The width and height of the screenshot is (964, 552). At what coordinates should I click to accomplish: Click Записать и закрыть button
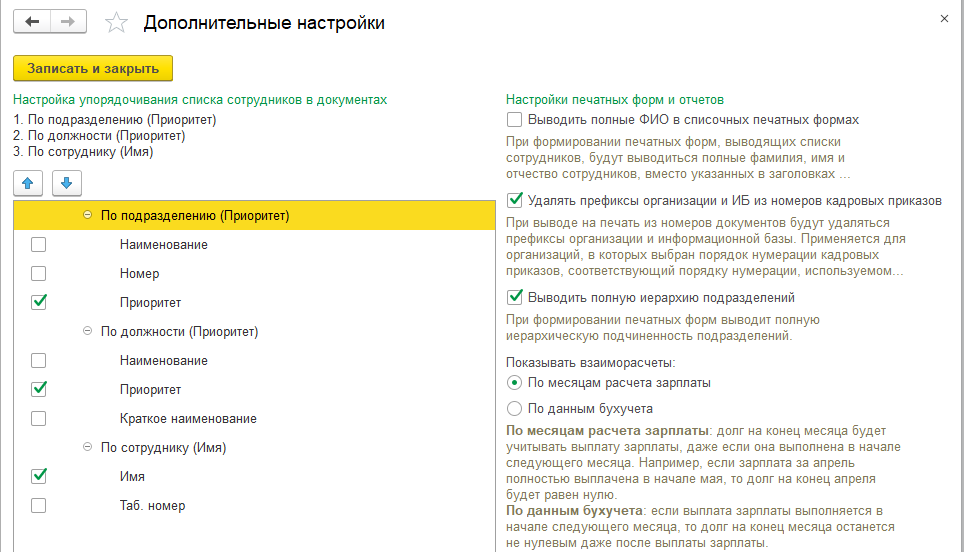point(93,68)
